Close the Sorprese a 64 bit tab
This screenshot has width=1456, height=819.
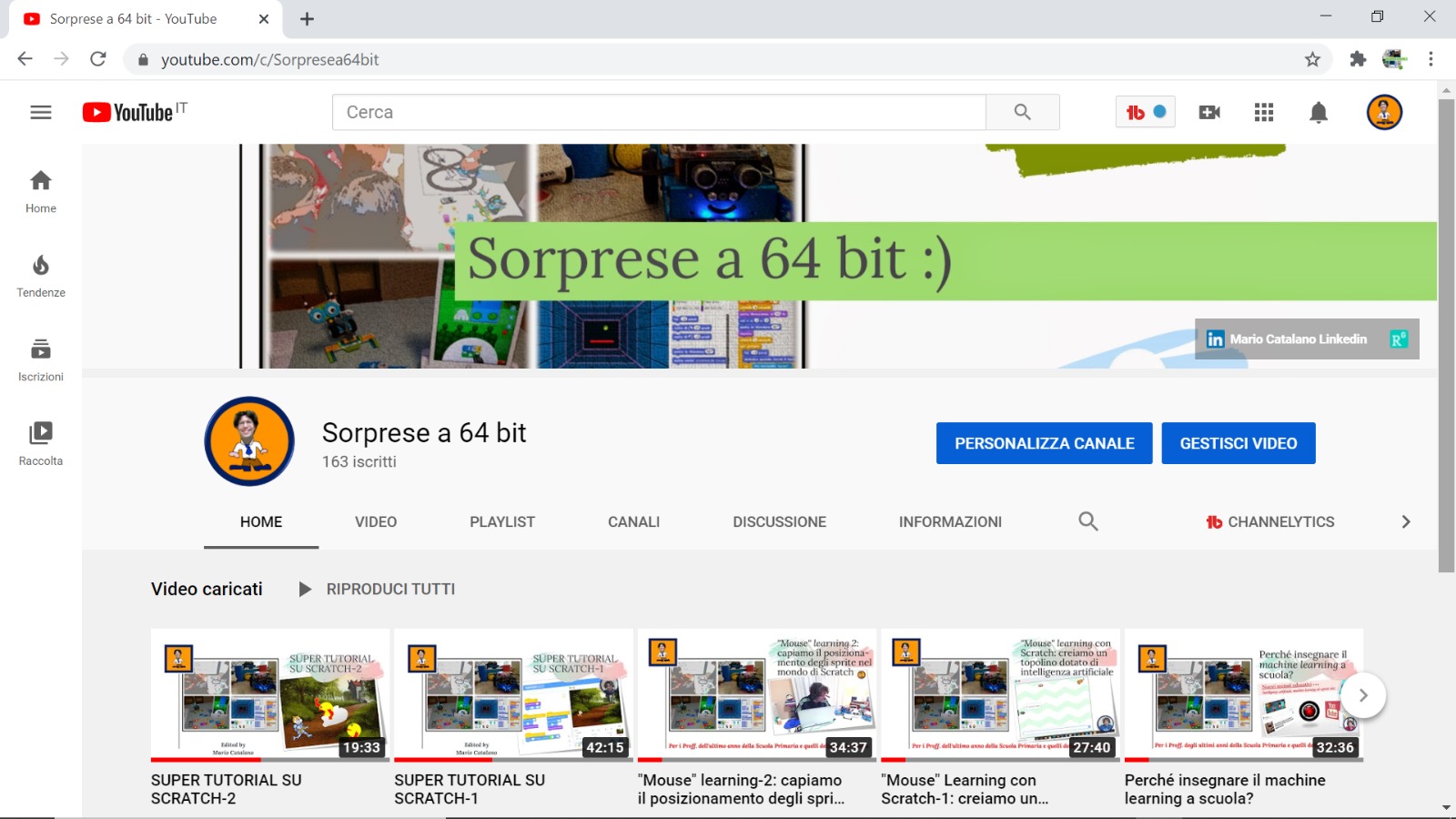264,19
